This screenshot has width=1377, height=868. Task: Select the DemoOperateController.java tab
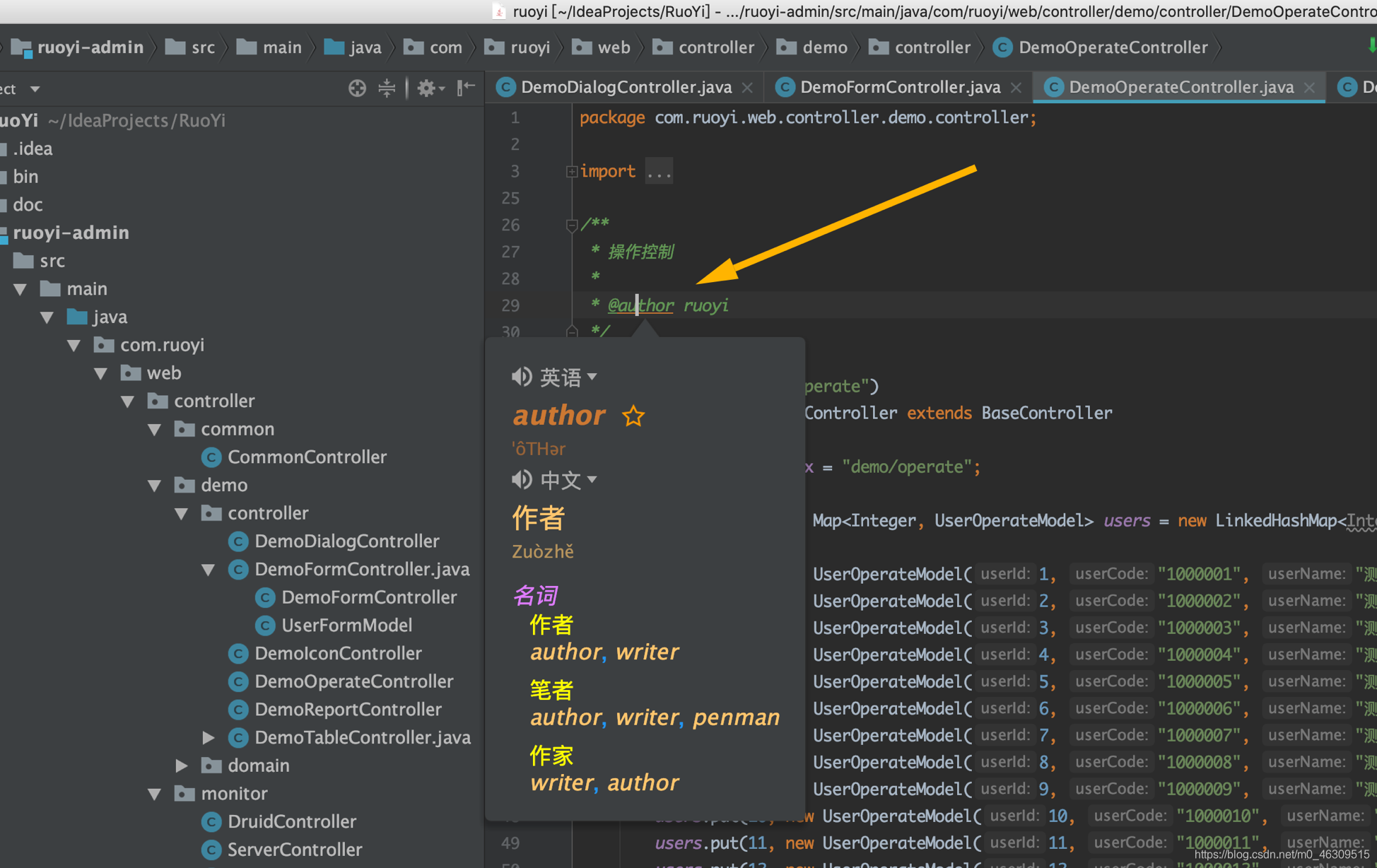tap(1180, 88)
